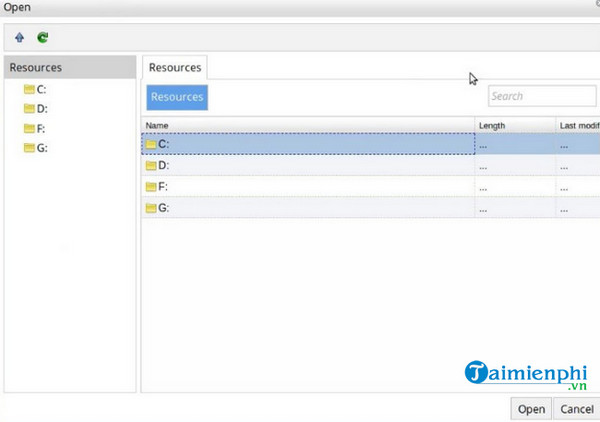Select the D: folder icon in file list
Screen dimensions: 600x422
pos(151,165)
